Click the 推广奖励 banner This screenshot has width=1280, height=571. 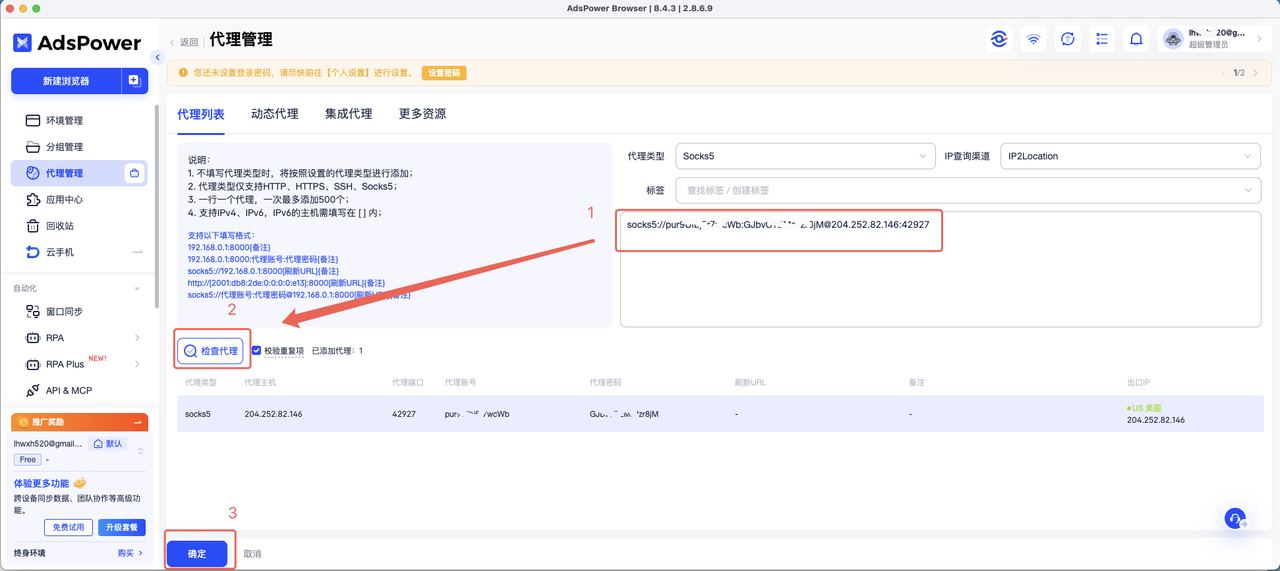(79, 422)
